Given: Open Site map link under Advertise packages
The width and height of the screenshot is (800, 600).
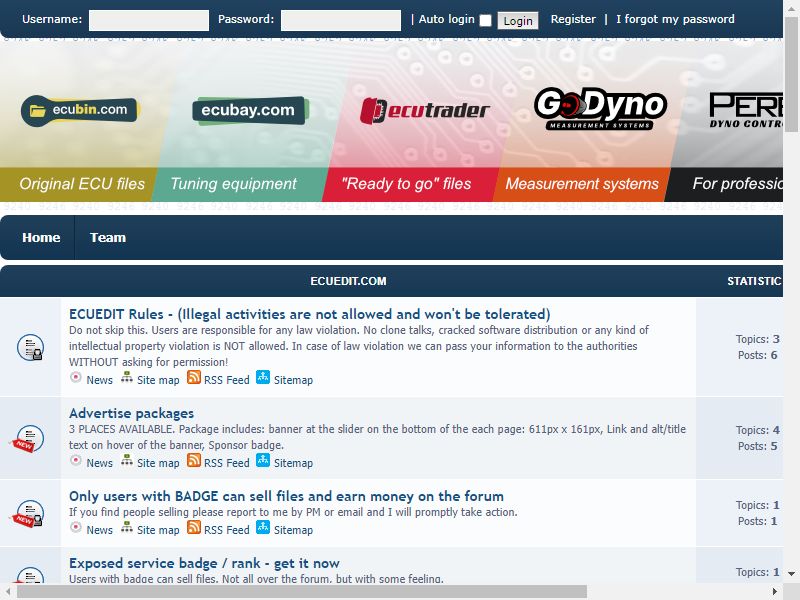Looking at the screenshot, I should [x=158, y=463].
